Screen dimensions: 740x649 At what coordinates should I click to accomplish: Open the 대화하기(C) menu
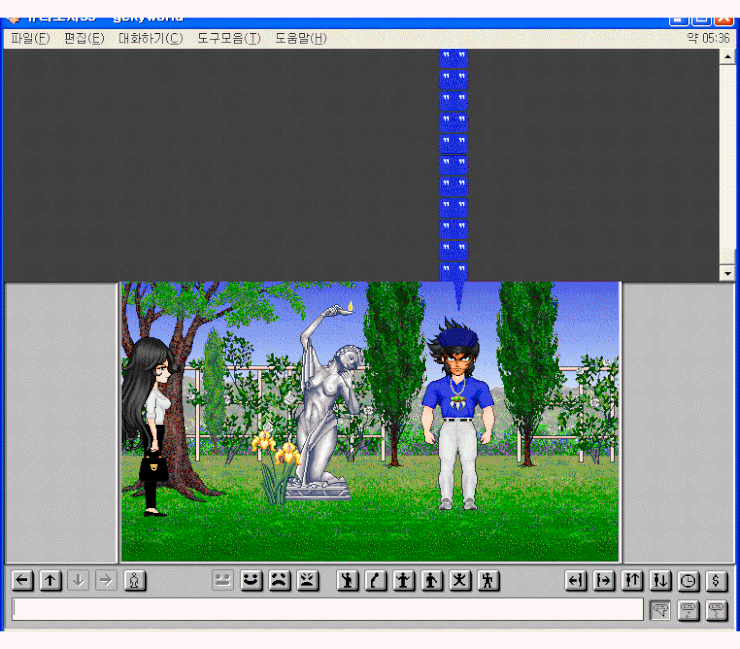pyautogui.click(x=150, y=38)
